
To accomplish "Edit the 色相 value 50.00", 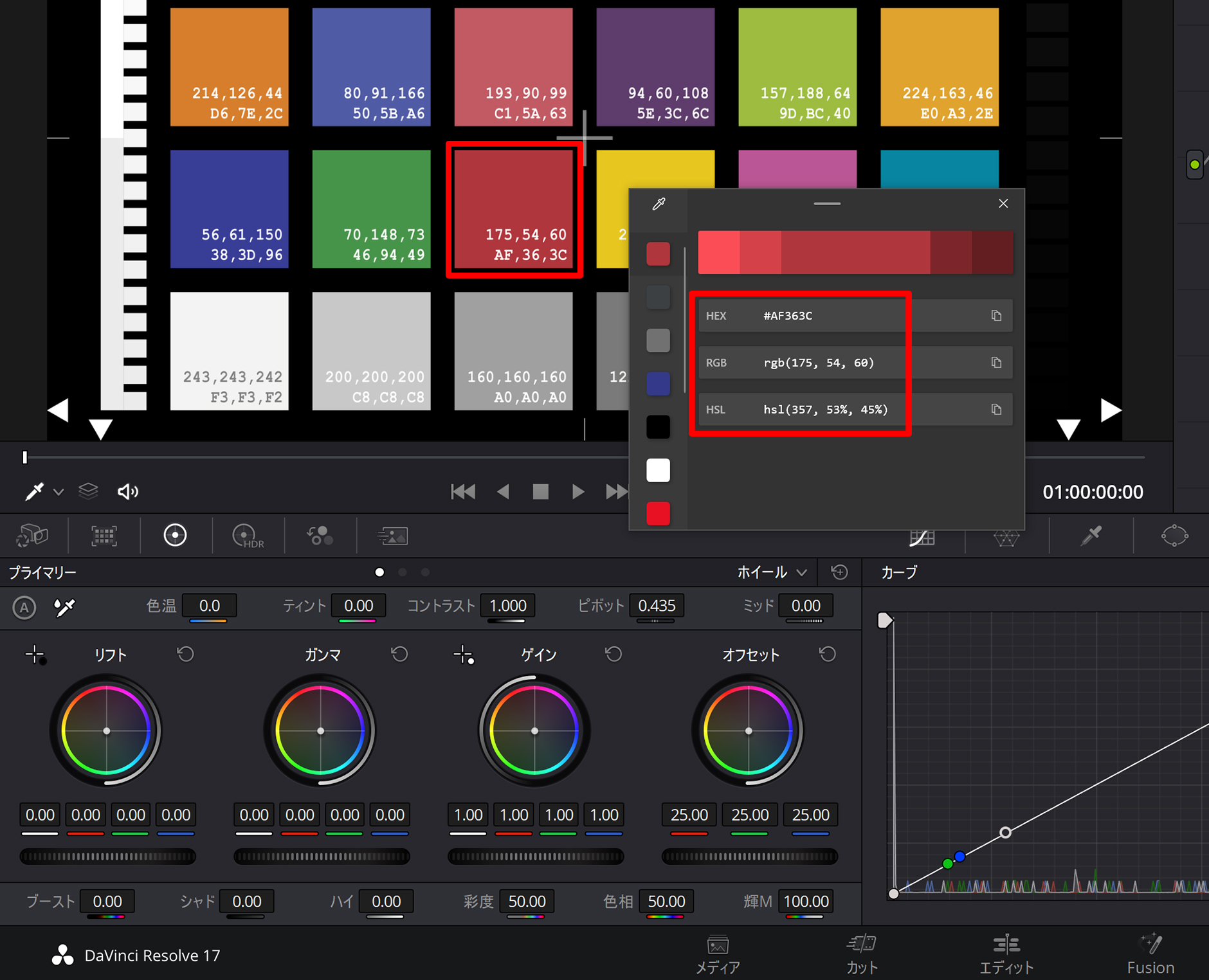I will [x=666, y=902].
